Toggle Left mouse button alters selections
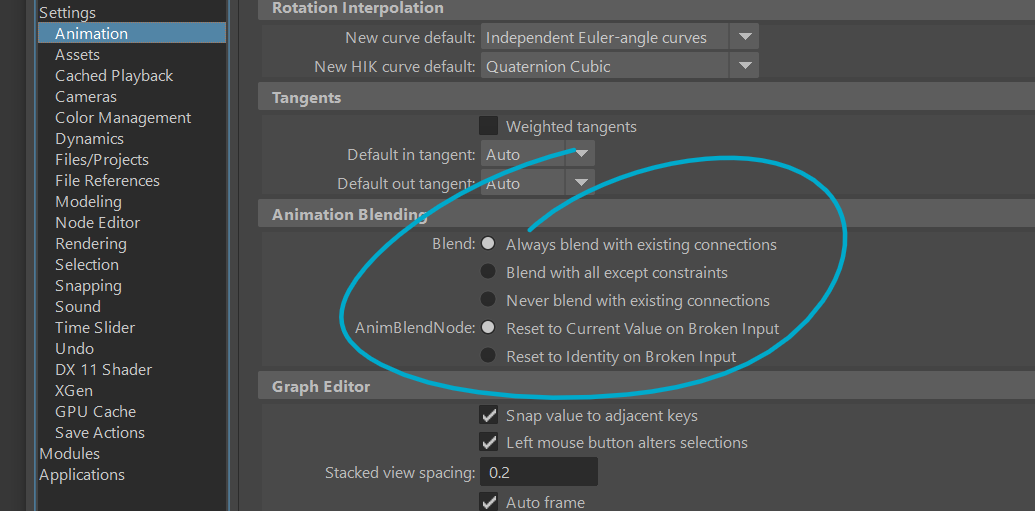The image size is (1035, 511). coord(488,442)
